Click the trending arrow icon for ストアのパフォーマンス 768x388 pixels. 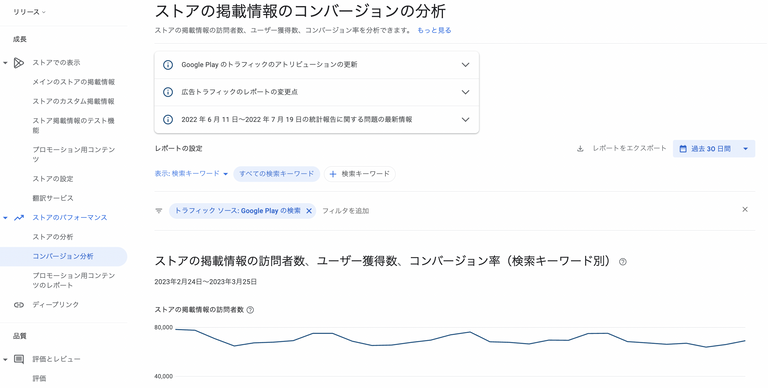tap(19, 218)
